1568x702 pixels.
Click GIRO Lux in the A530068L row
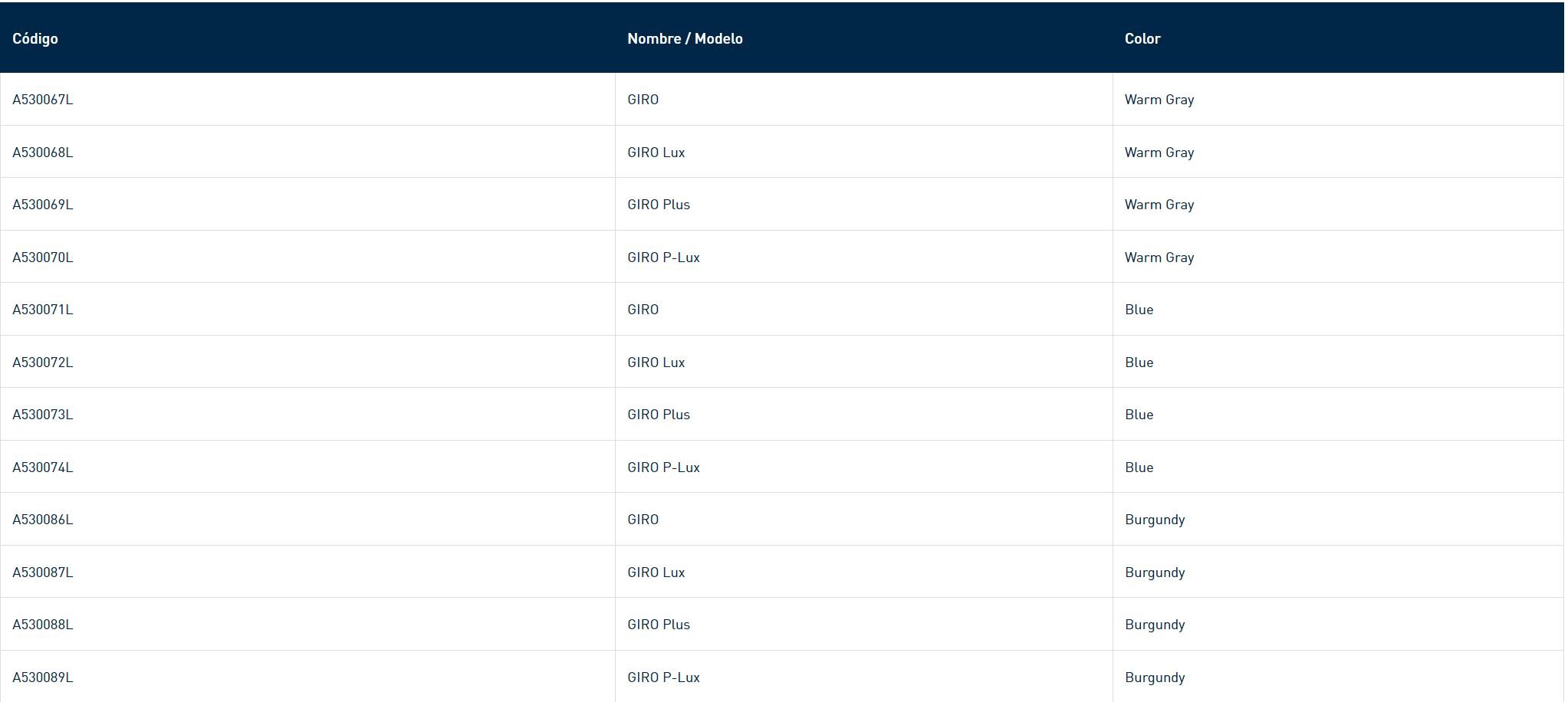656,153
